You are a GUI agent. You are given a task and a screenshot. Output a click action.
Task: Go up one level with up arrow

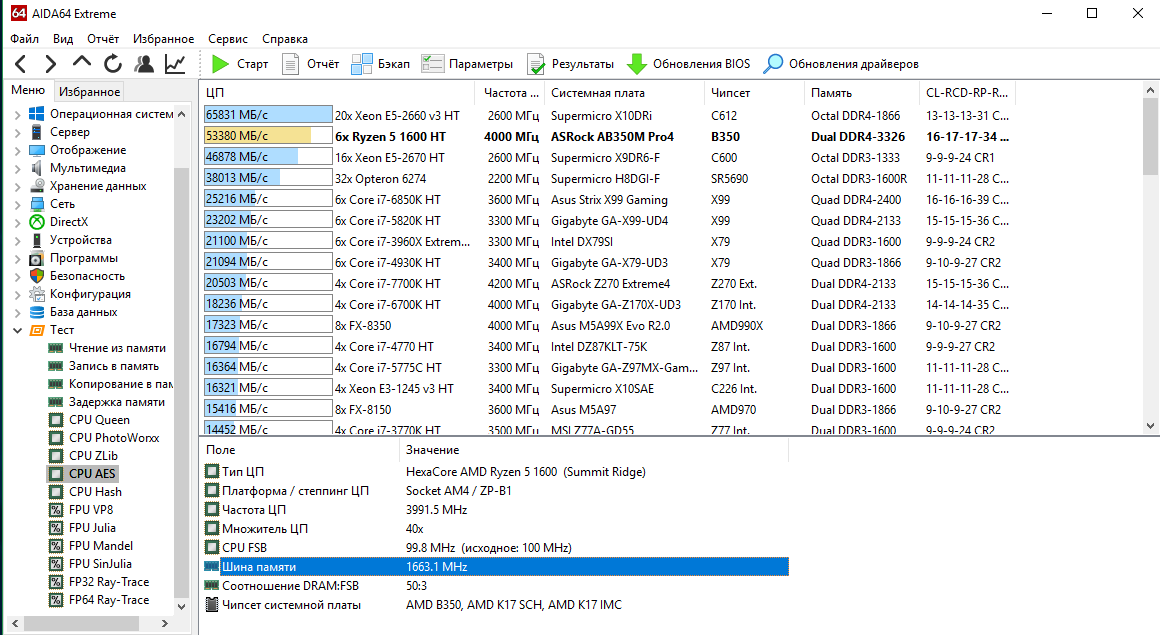pyautogui.click(x=81, y=63)
